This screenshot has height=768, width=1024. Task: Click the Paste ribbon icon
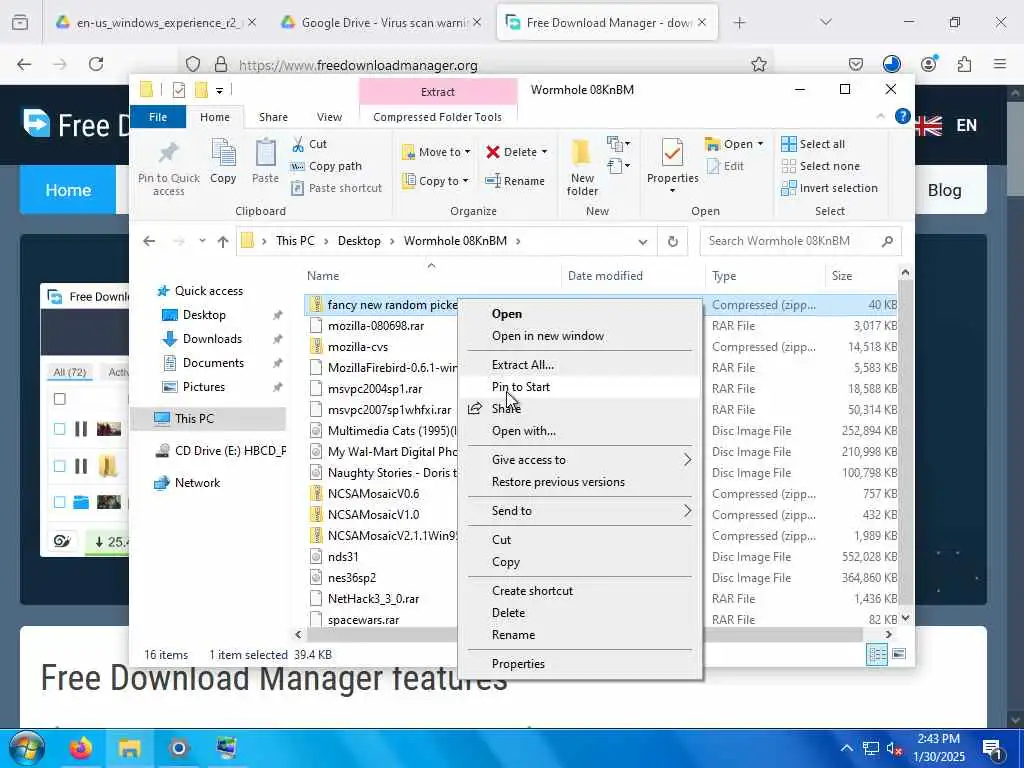coord(265,161)
